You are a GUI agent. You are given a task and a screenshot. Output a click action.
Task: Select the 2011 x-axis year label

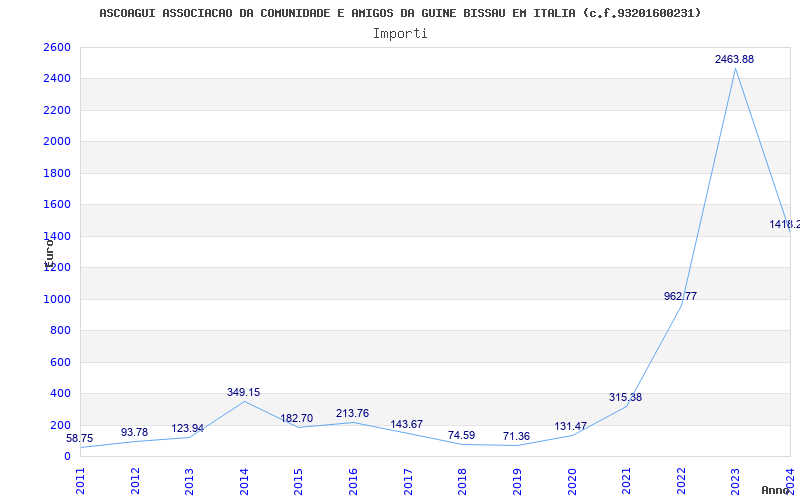click(x=81, y=480)
